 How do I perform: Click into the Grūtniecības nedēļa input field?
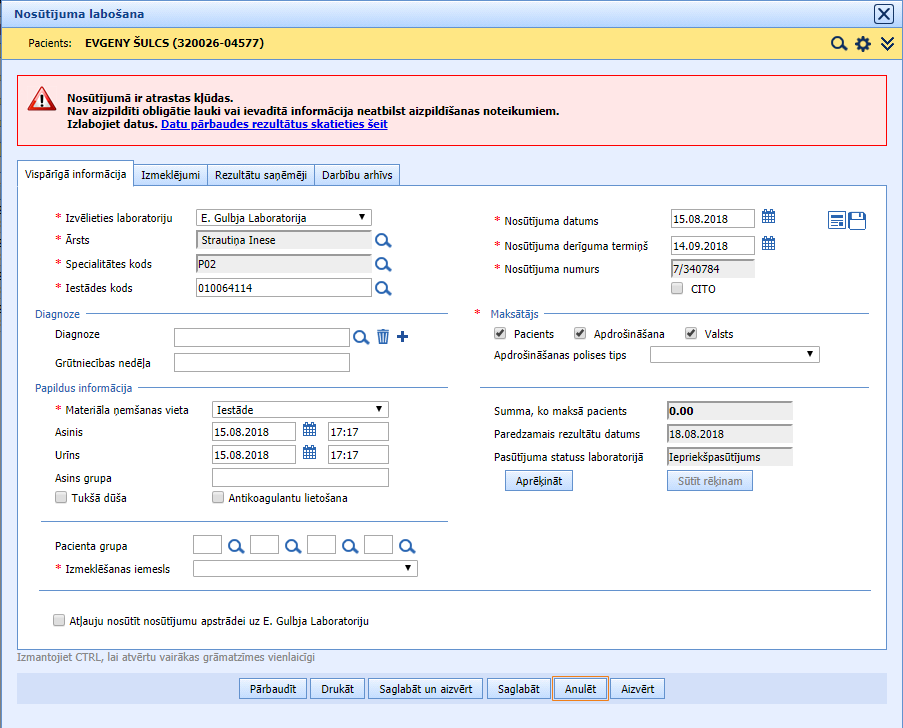tap(262, 362)
